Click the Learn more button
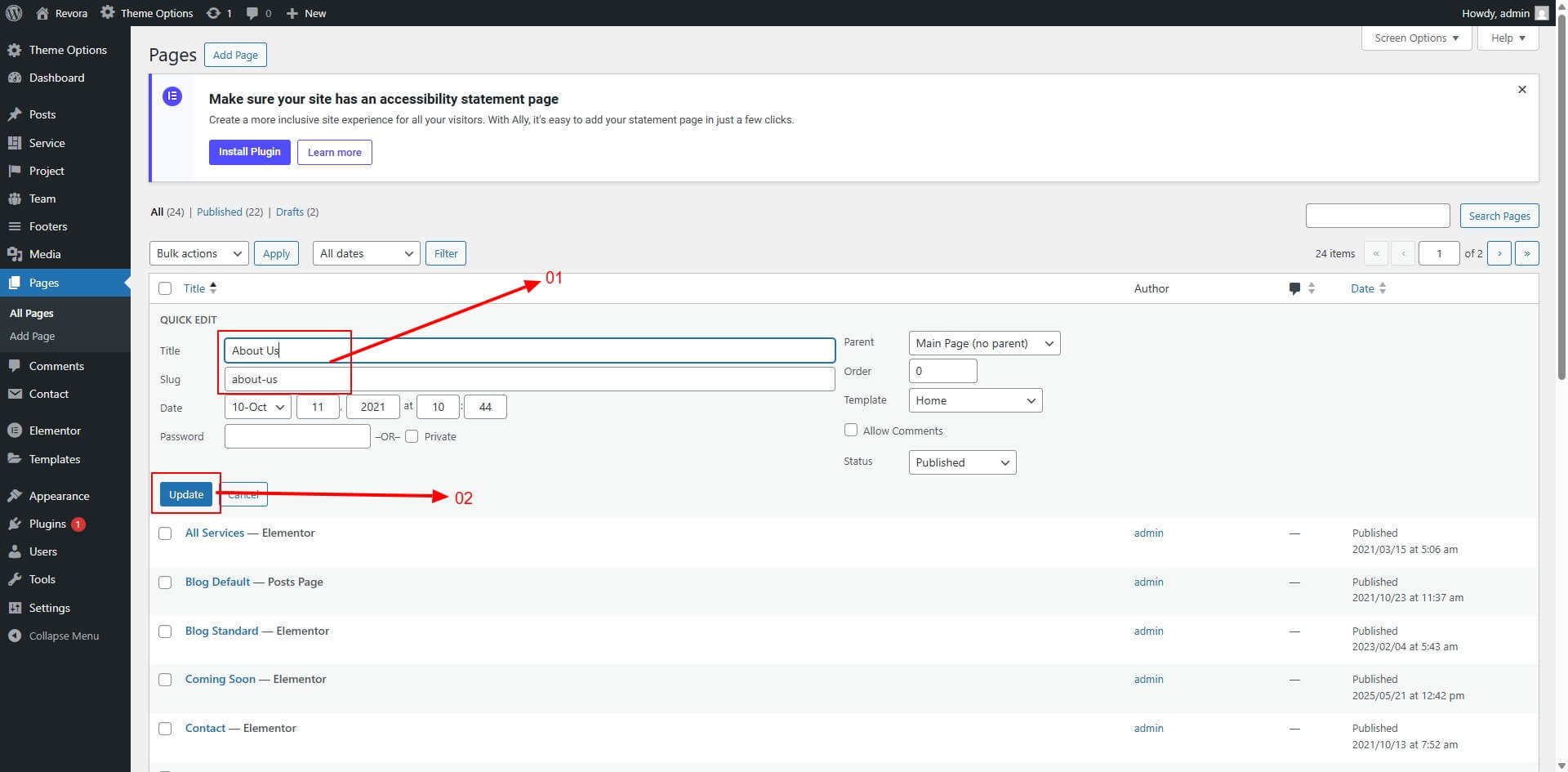The width and height of the screenshot is (1568, 772). pyautogui.click(x=335, y=152)
